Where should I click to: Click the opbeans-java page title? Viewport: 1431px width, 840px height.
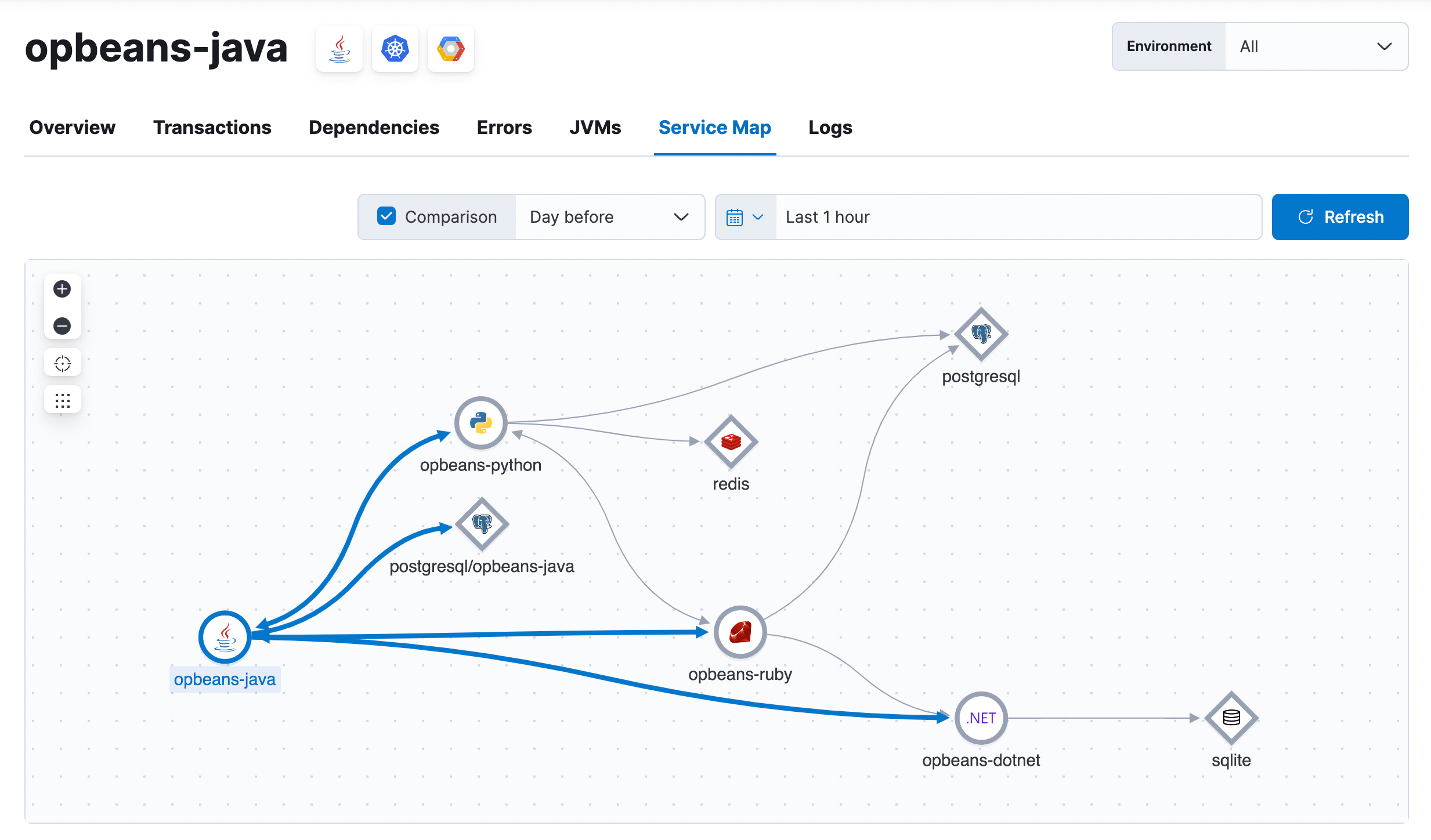pos(156,48)
